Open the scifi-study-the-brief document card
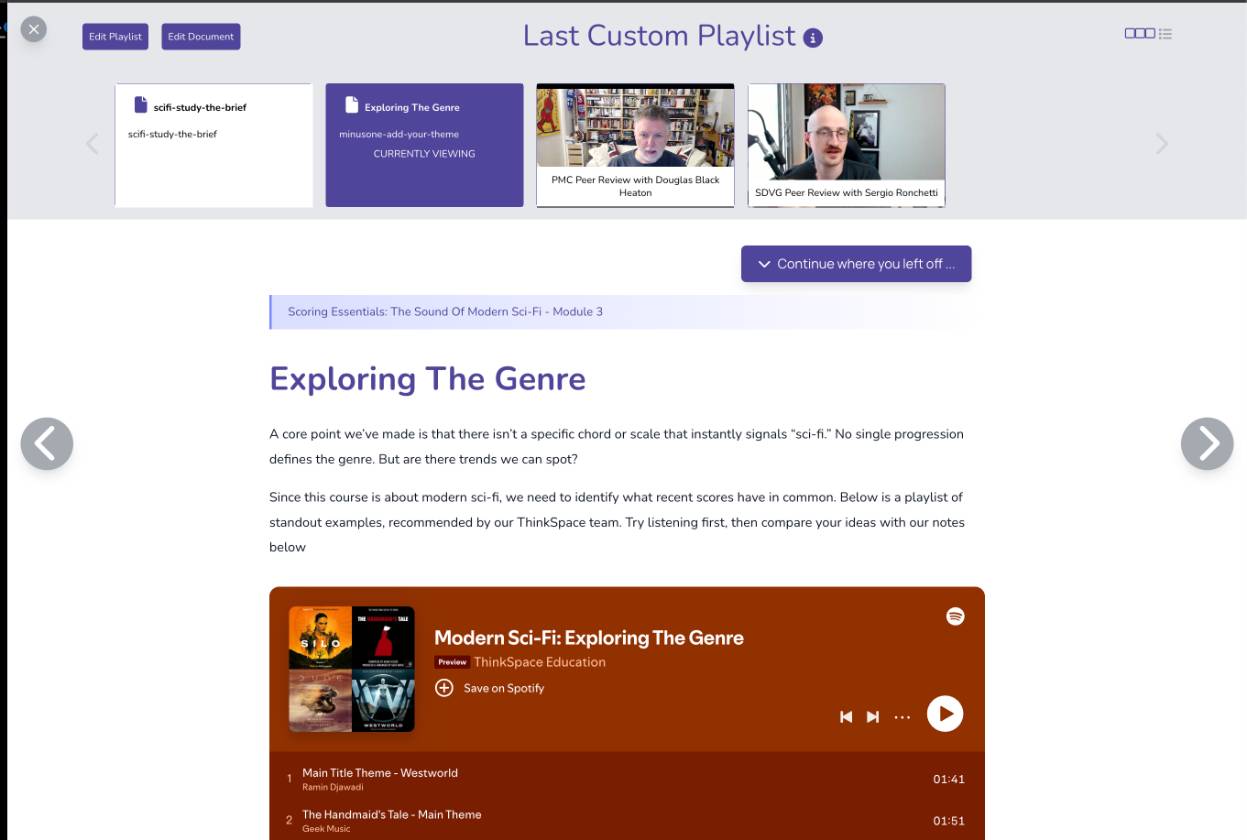Viewport: 1247px width, 840px height. pos(214,145)
